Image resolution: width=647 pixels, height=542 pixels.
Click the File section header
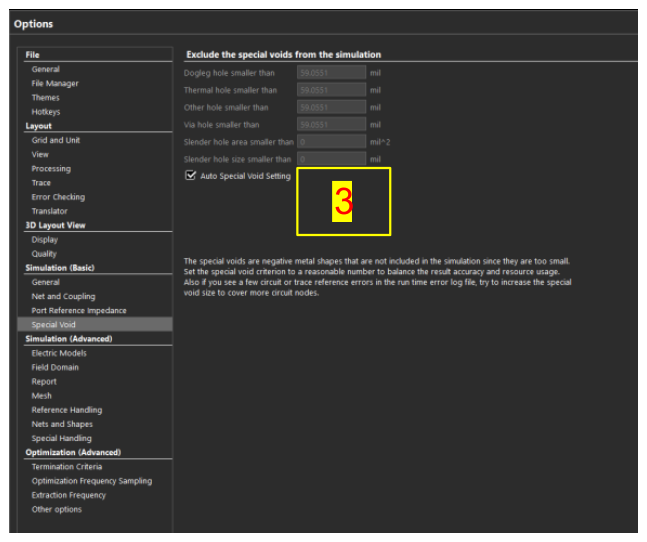(x=32, y=55)
